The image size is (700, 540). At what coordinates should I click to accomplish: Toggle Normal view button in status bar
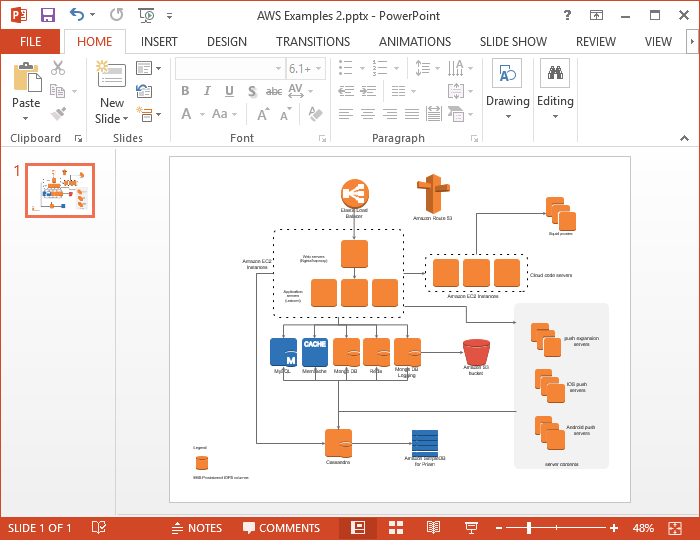(357, 527)
